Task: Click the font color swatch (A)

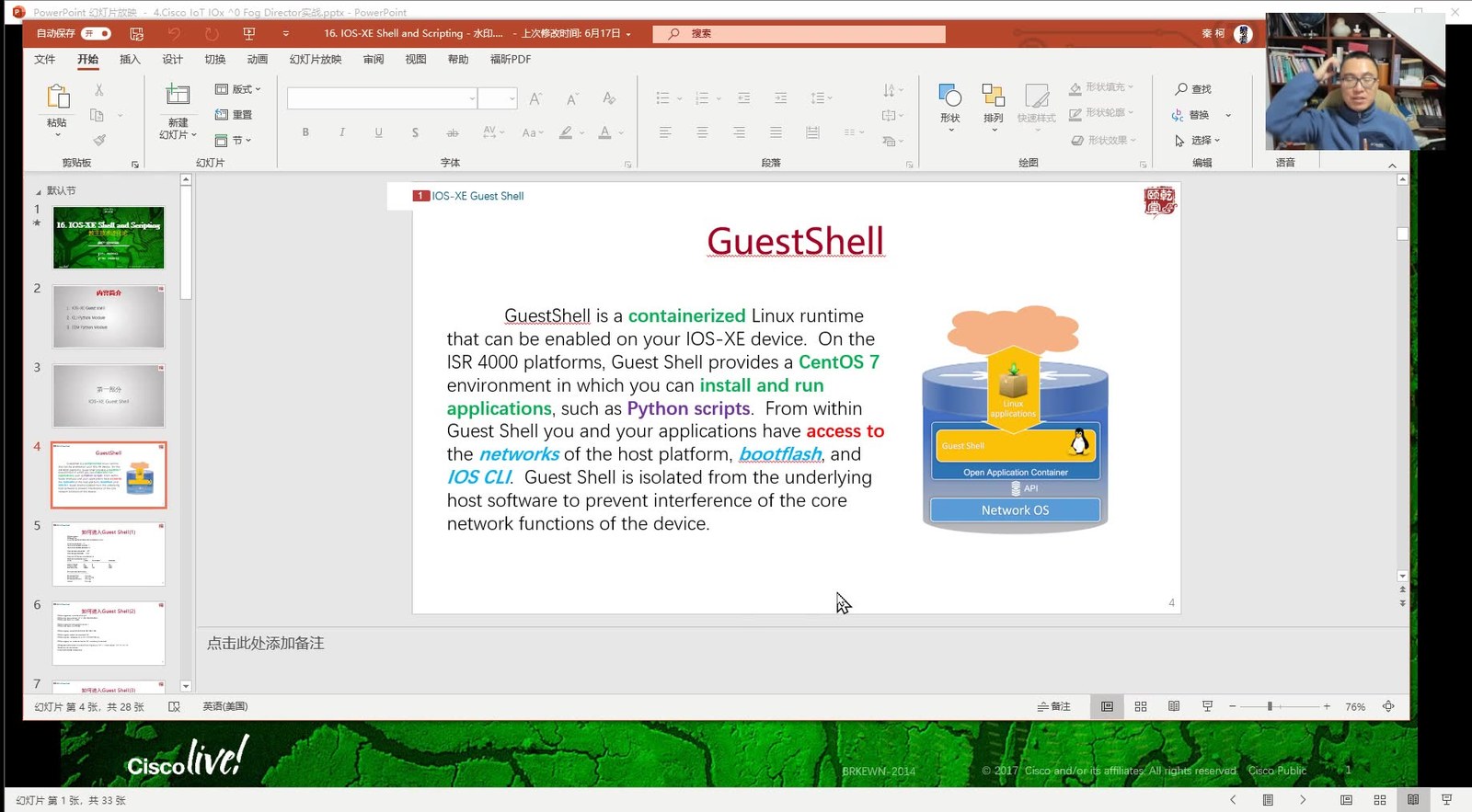Action: [x=604, y=132]
